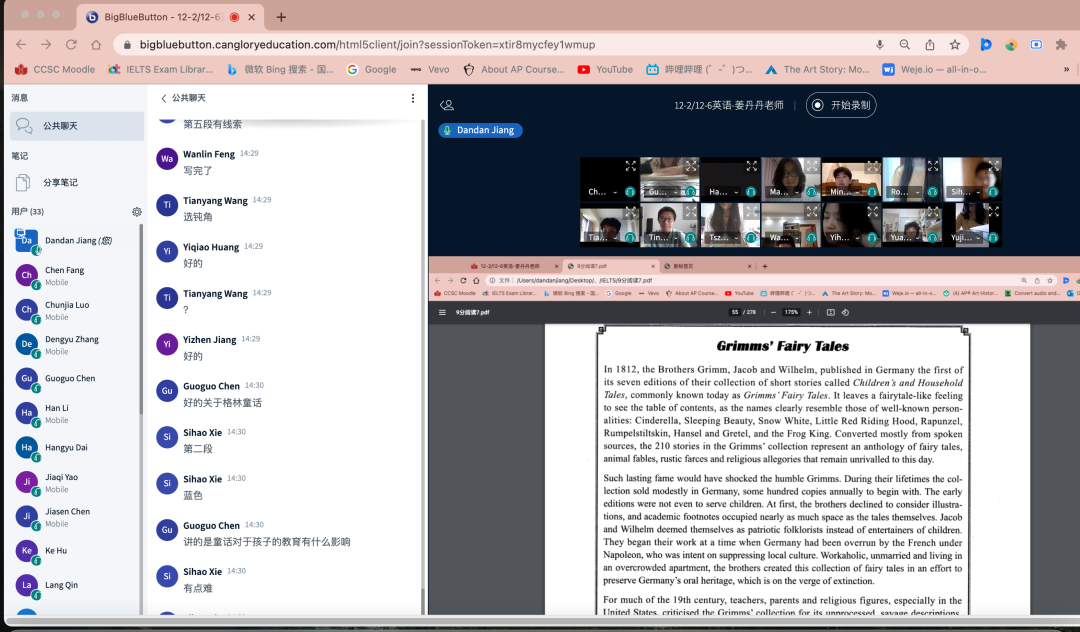Image resolution: width=1080 pixels, height=632 pixels.
Task: Open the public chat options menu
Action: point(413,98)
